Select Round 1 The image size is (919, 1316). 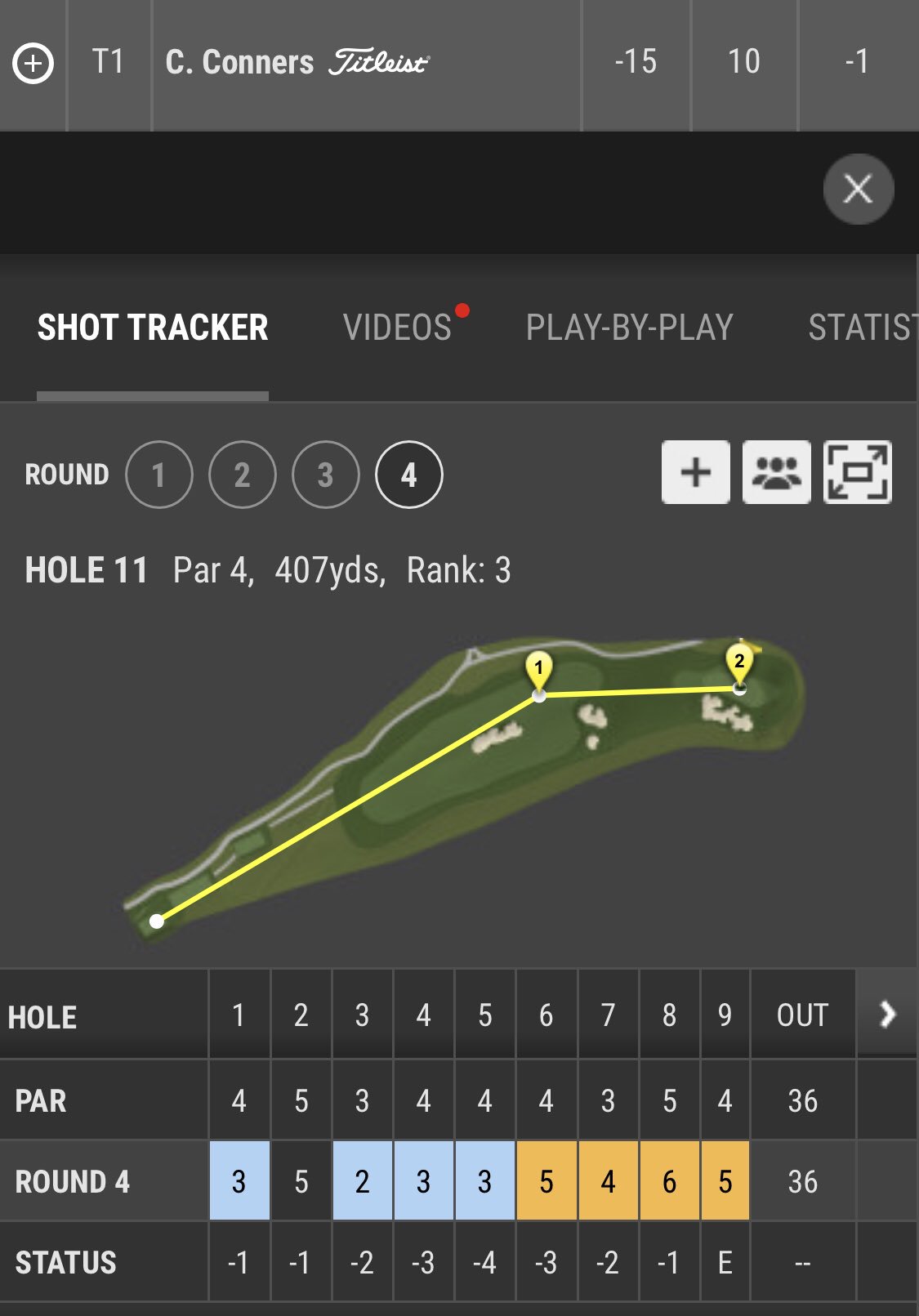point(159,475)
